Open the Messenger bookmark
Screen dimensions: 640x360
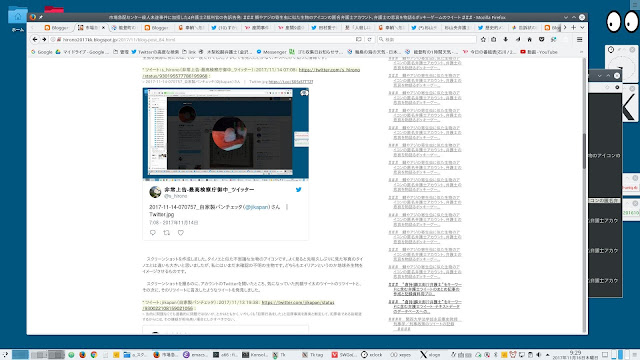[x=271, y=52]
